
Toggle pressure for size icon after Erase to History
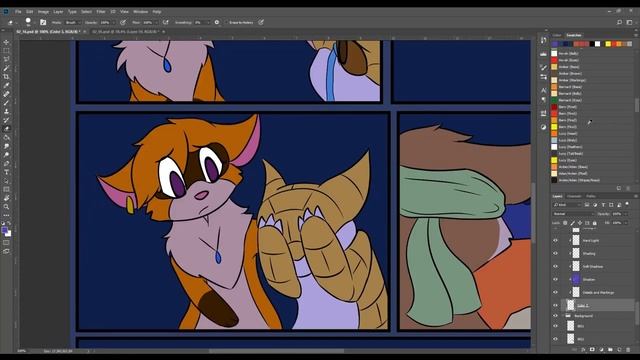coord(261,22)
